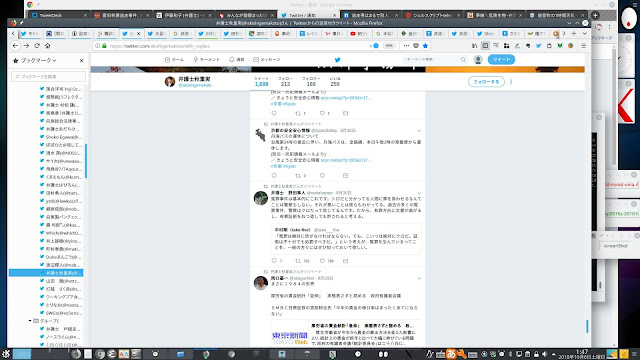Open the profile avatar menu in Twitter header
The width and height of the screenshot is (640, 360).
[x=478, y=60]
